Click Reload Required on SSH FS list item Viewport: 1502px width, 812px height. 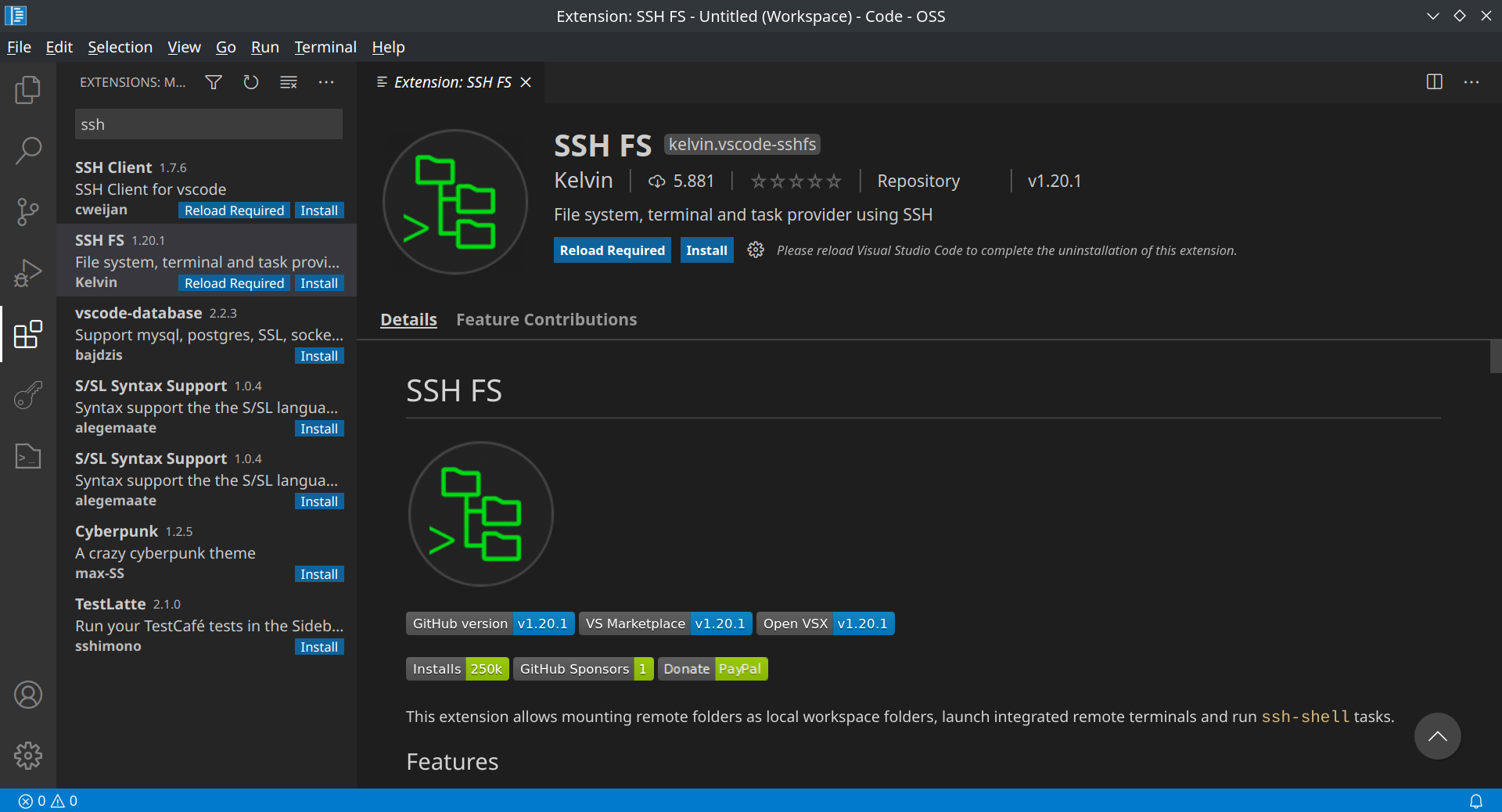click(x=234, y=283)
